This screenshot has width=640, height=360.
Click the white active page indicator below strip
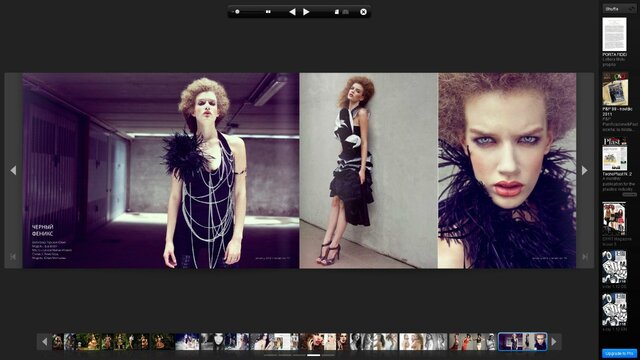(313, 356)
